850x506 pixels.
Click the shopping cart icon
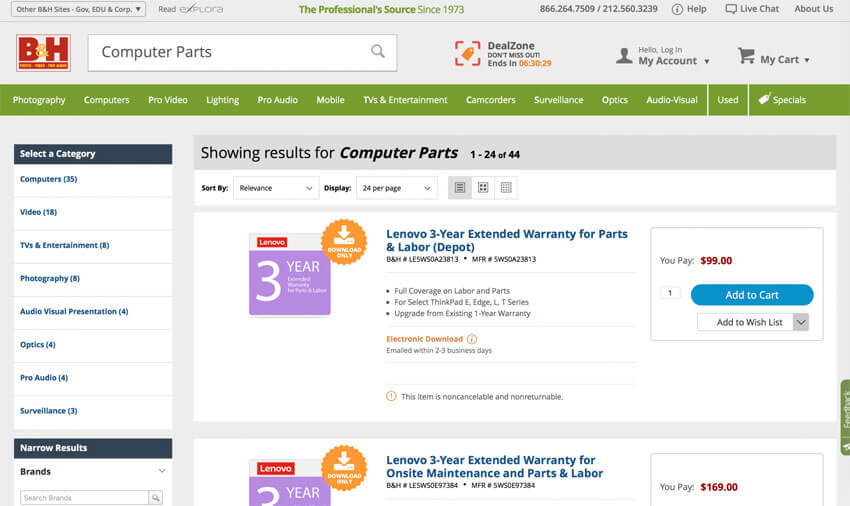(x=746, y=56)
